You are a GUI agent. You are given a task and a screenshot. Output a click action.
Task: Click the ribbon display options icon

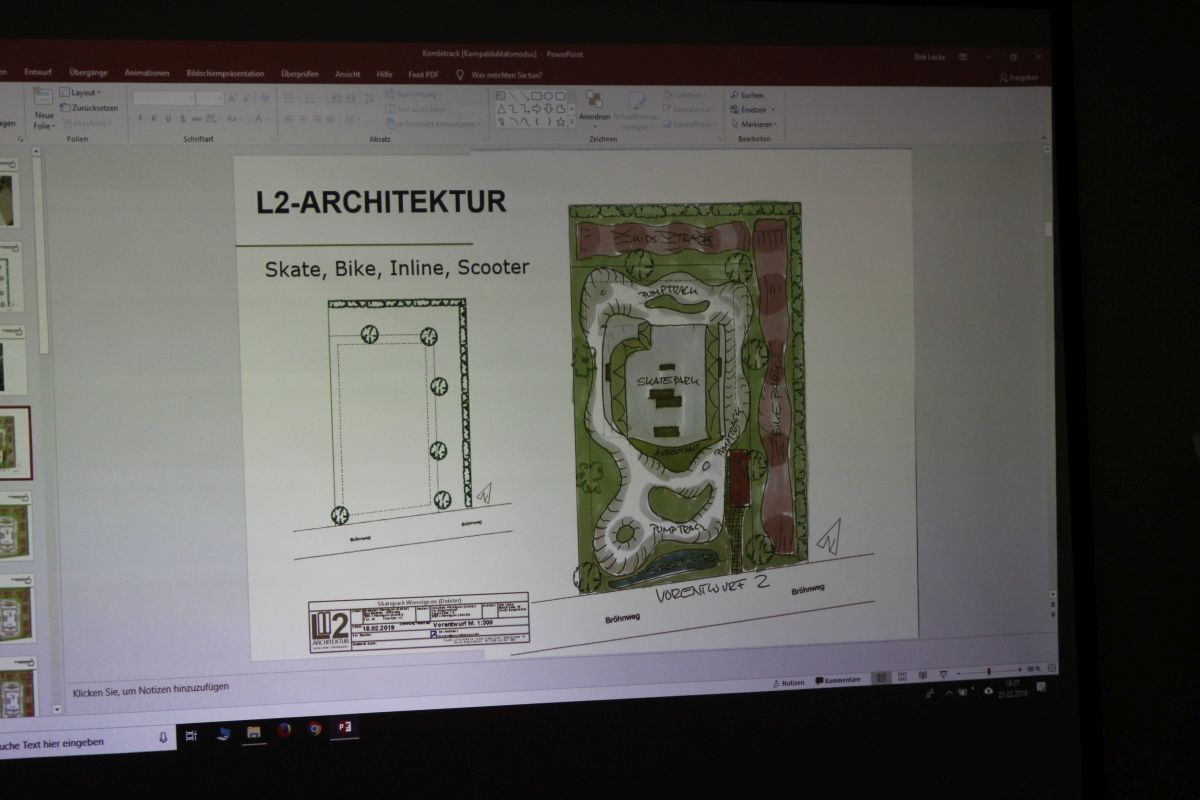962,58
